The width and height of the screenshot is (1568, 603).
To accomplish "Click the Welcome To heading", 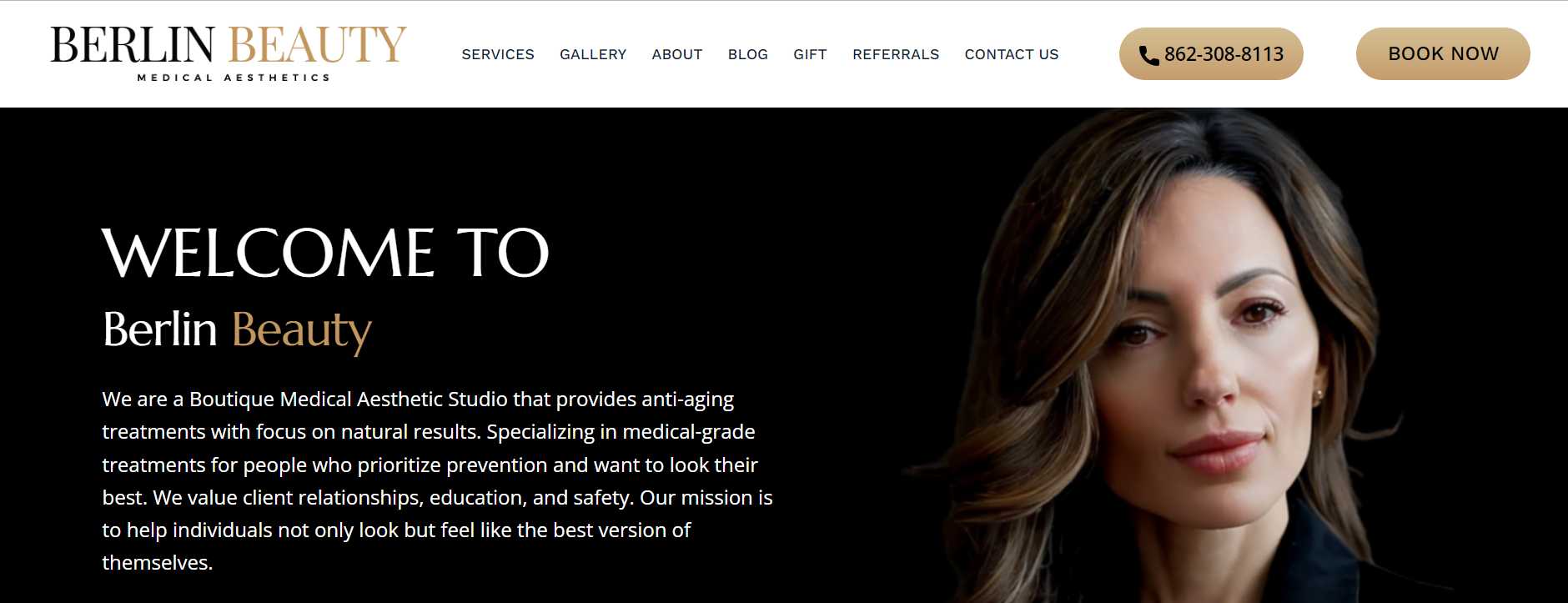I will coord(325,253).
